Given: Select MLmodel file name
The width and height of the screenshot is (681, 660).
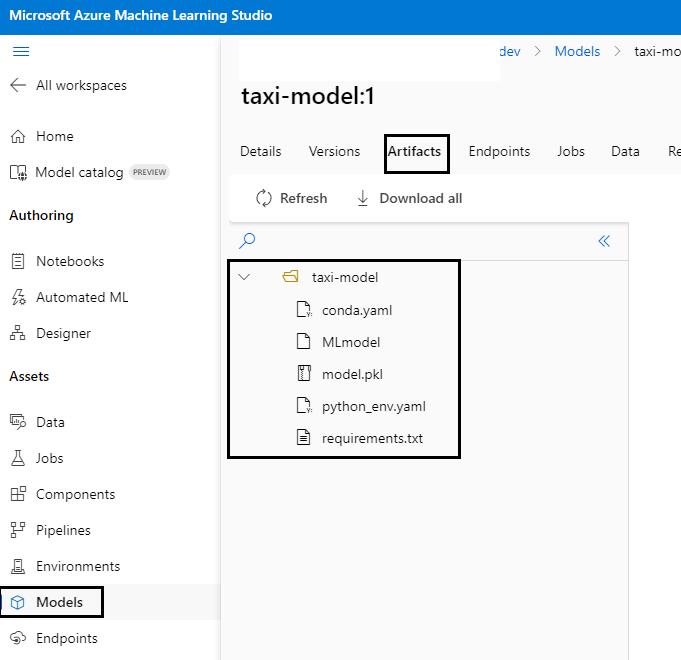Looking at the screenshot, I should pyautogui.click(x=351, y=343).
